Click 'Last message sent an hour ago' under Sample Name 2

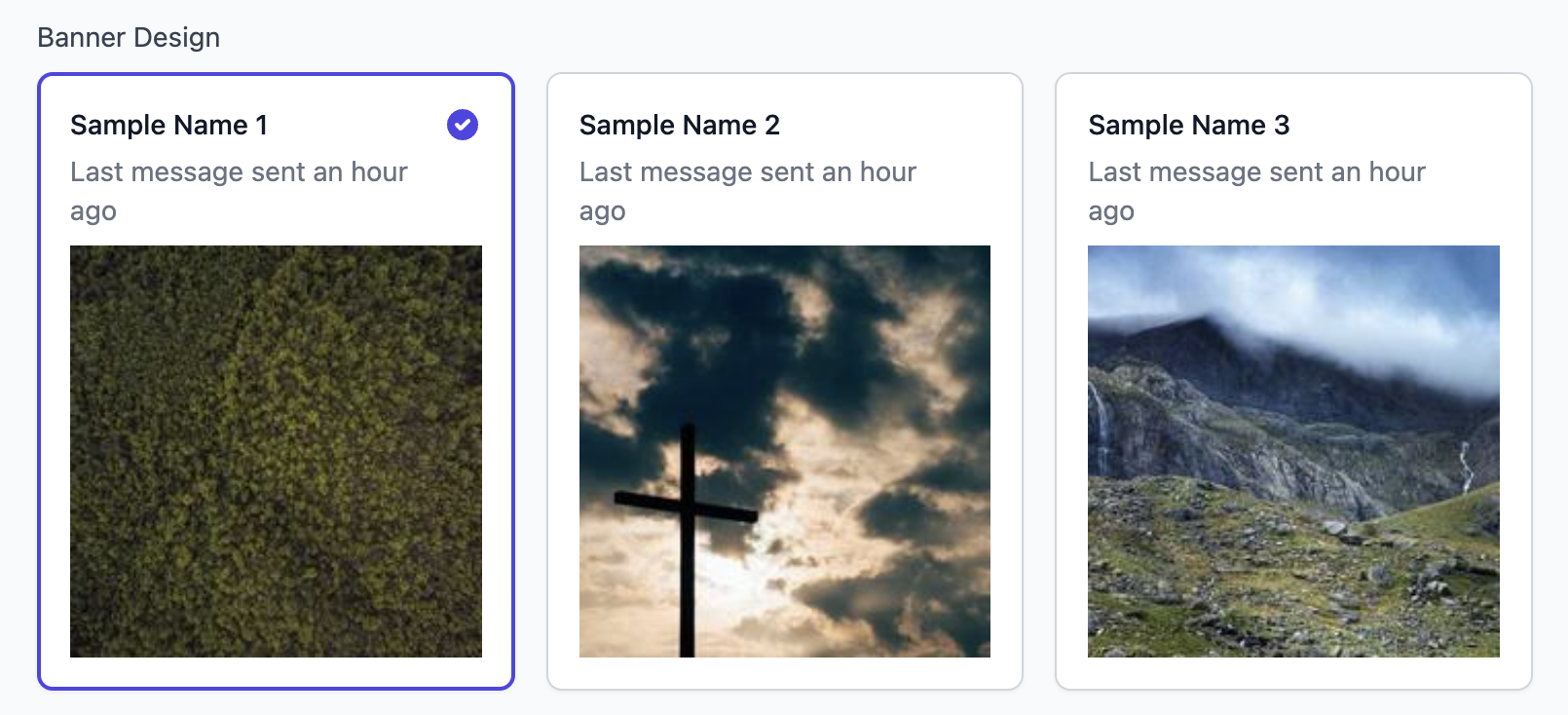click(746, 191)
